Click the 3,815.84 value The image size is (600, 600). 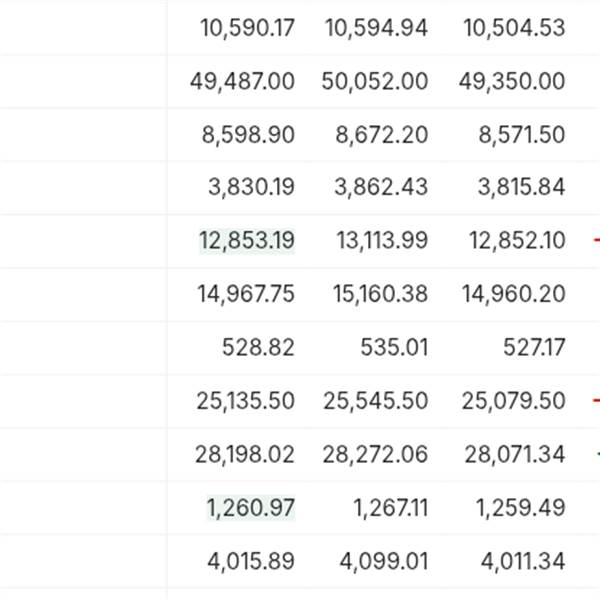click(x=521, y=187)
